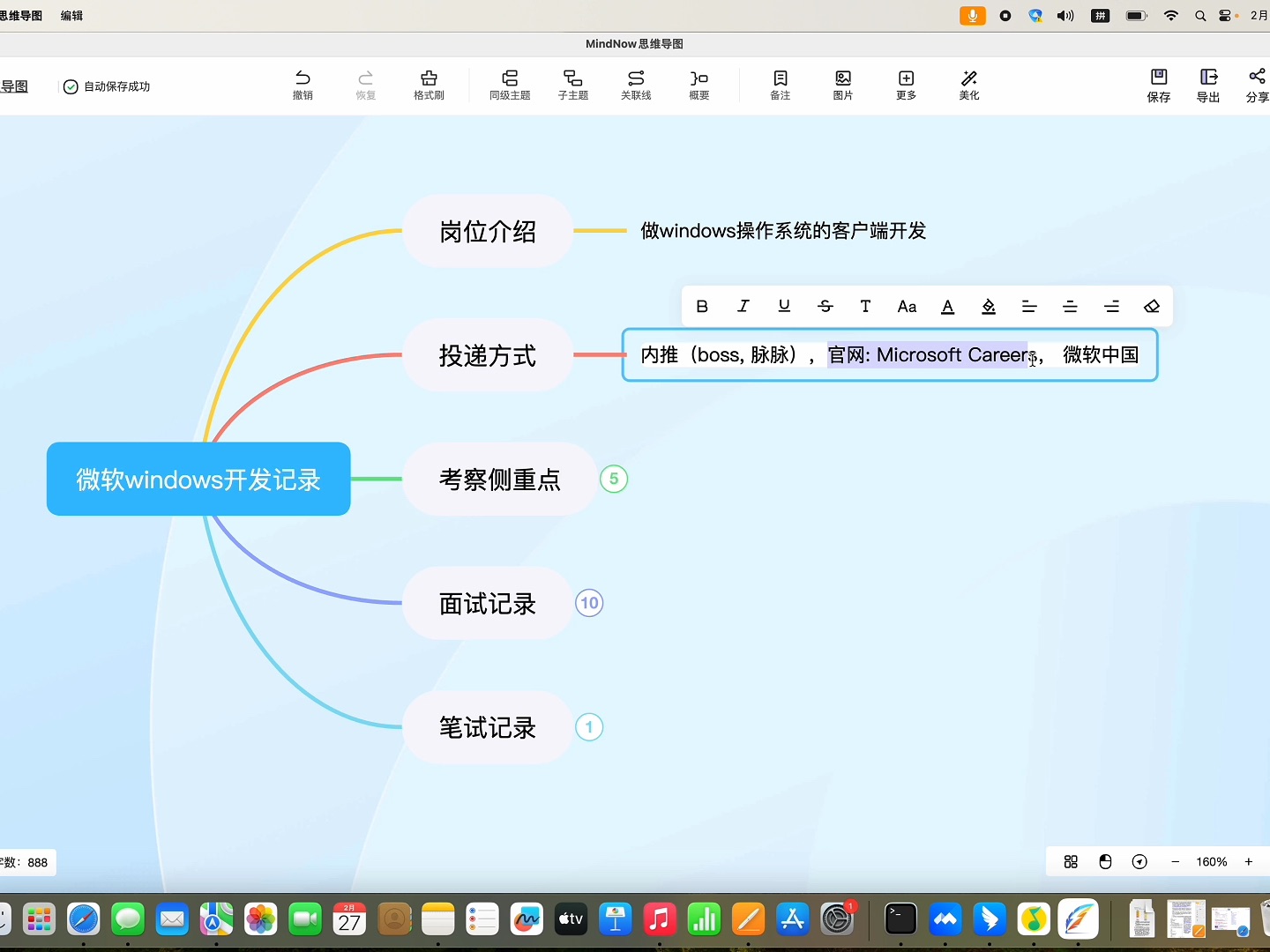Open the 思维导图 app menu
This screenshot has height=952, width=1270.
click(x=21, y=16)
